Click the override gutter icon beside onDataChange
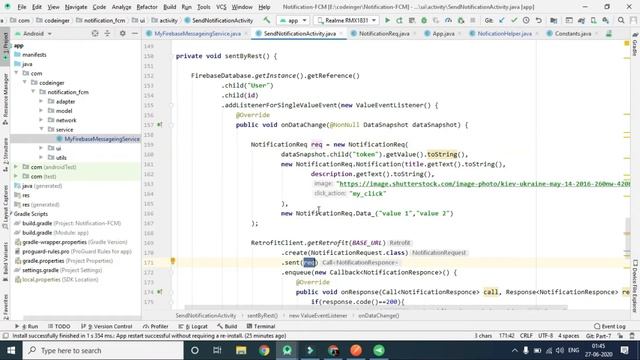The height and width of the screenshot is (360, 640). pyautogui.click(x=160, y=124)
